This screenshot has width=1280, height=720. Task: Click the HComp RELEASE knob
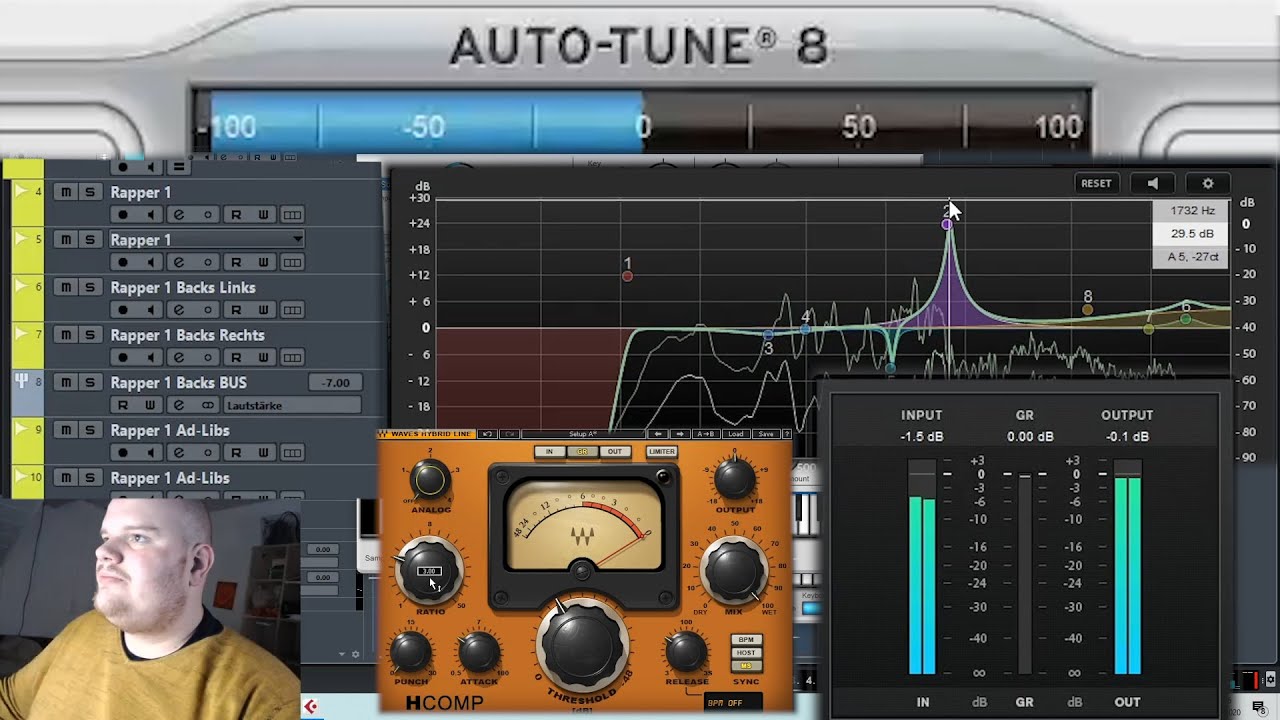[686, 652]
